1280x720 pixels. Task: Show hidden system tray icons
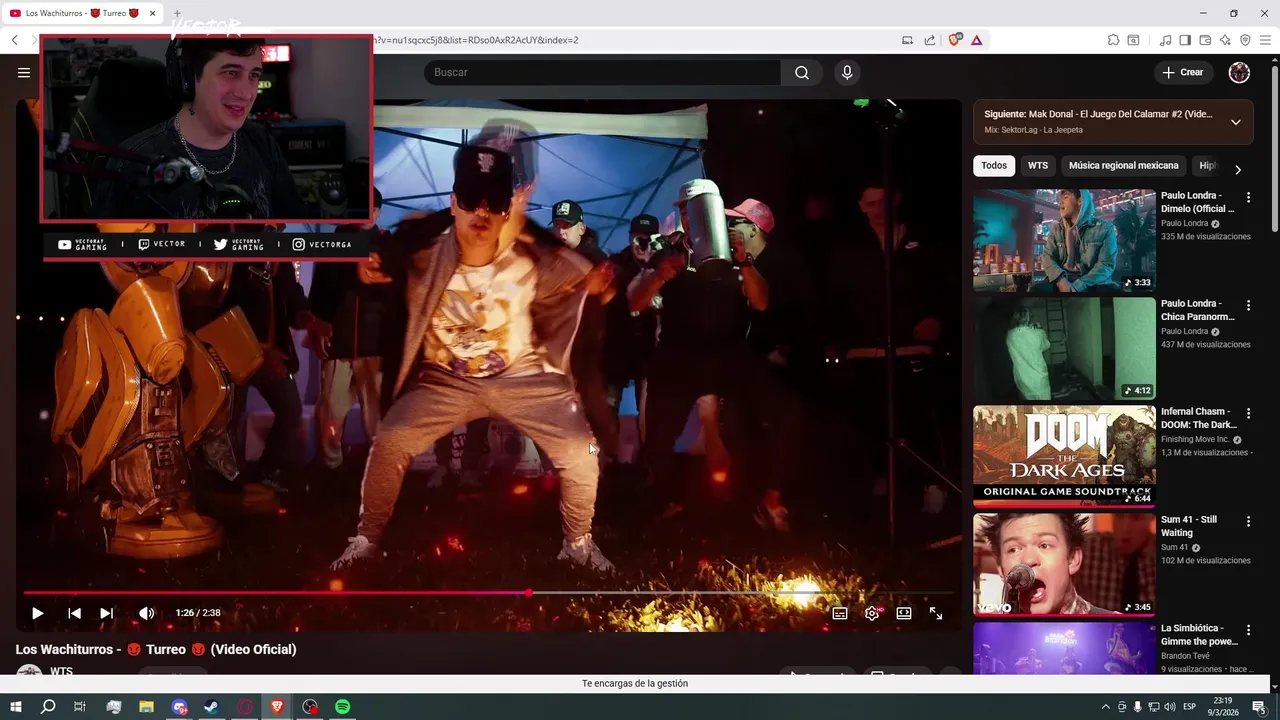point(1105,707)
